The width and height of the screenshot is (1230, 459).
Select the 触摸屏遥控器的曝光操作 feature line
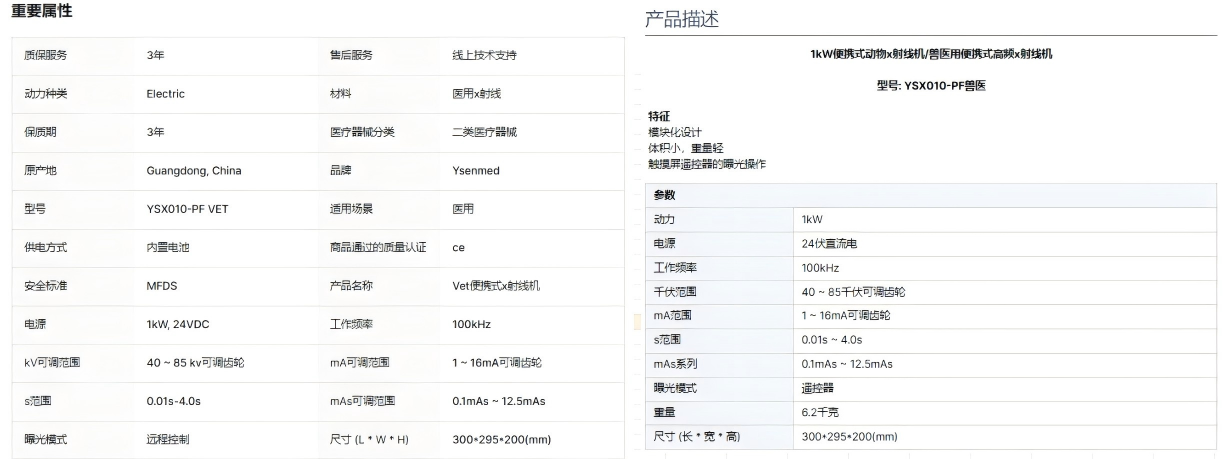tap(706, 164)
